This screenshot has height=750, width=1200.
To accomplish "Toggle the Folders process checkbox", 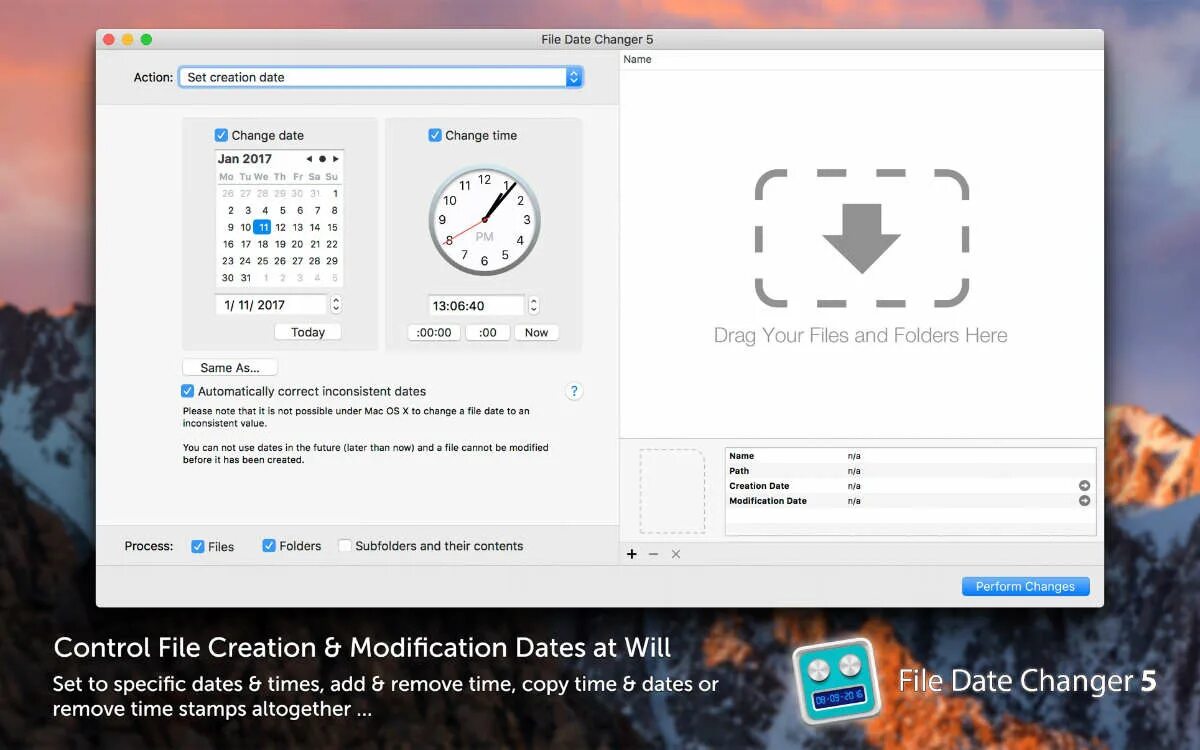I will 269,546.
